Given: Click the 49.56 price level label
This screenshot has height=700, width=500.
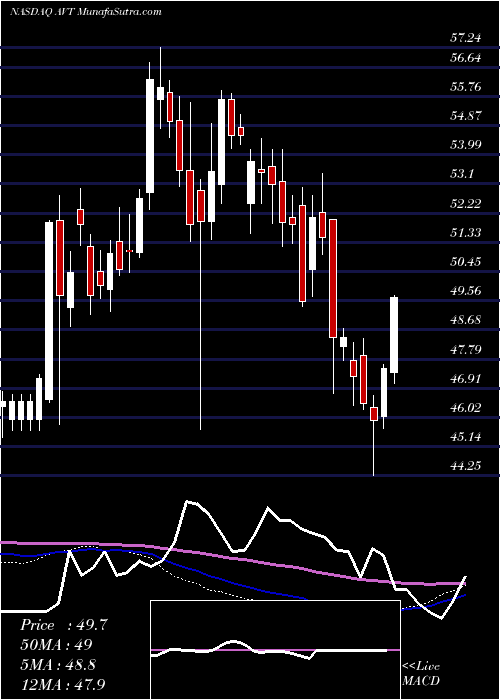Looking at the screenshot, I should coord(466,291).
